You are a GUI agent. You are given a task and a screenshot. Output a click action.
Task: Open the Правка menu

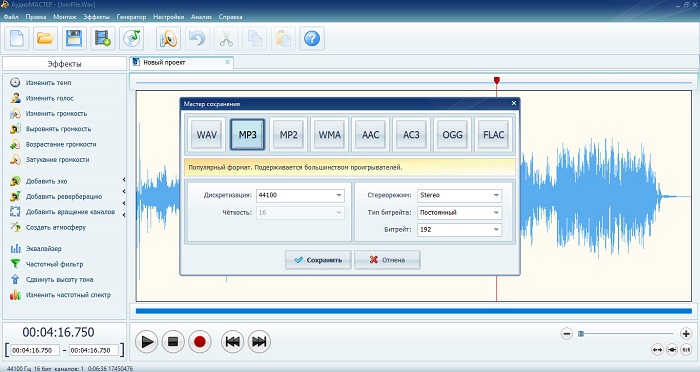(x=36, y=17)
